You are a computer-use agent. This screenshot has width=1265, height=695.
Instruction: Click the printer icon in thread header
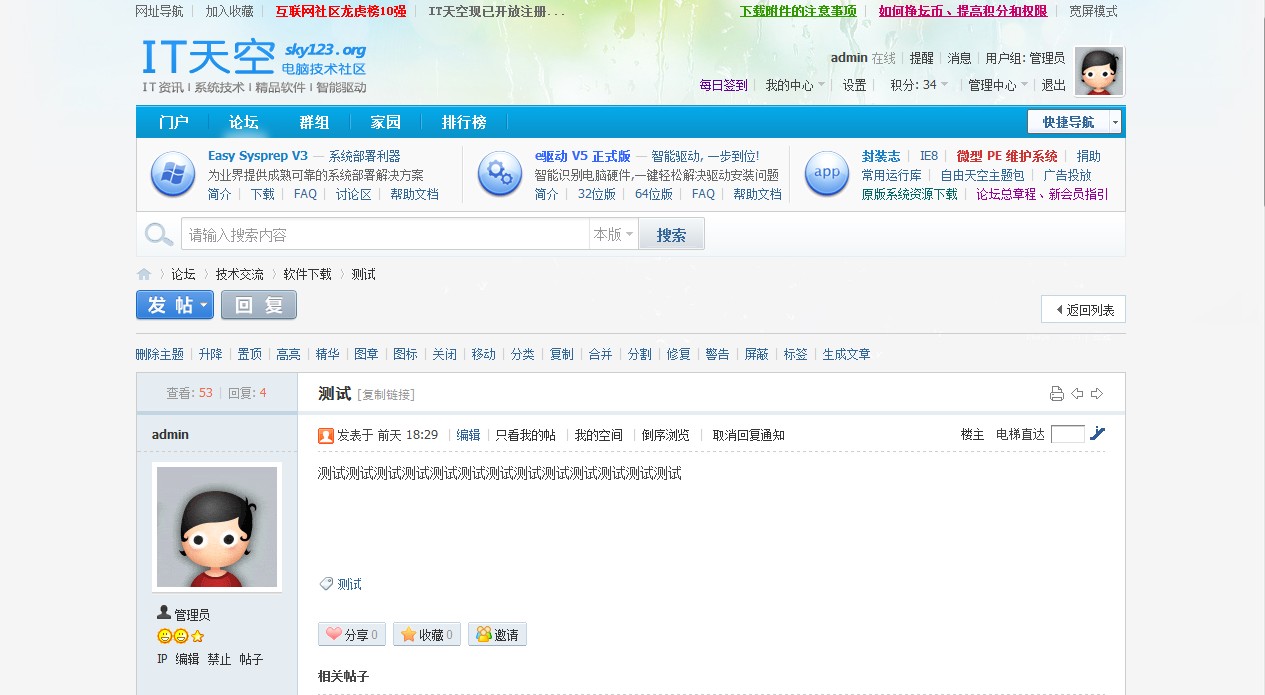point(1057,394)
